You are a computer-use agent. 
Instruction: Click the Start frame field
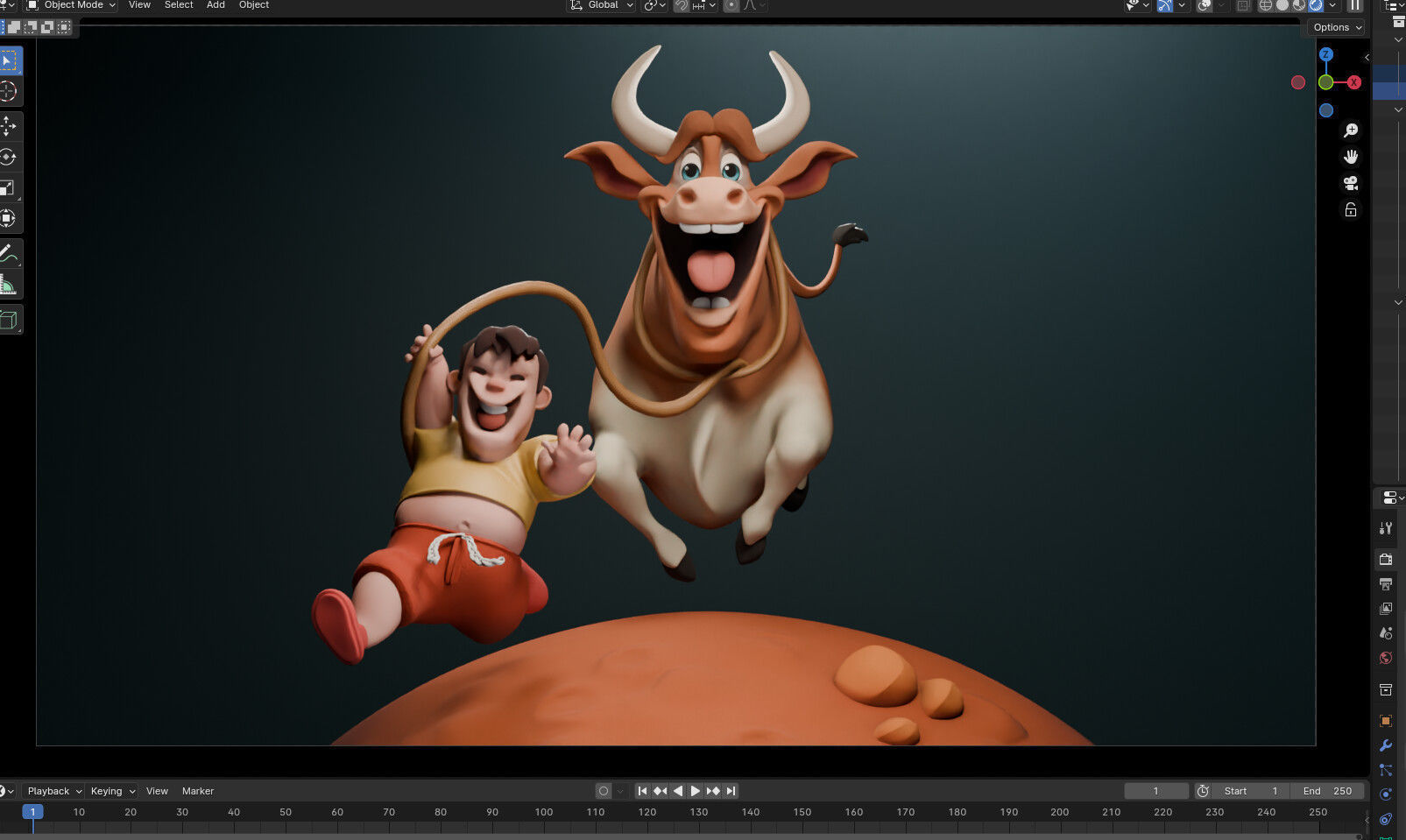[x=1251, y=791]
